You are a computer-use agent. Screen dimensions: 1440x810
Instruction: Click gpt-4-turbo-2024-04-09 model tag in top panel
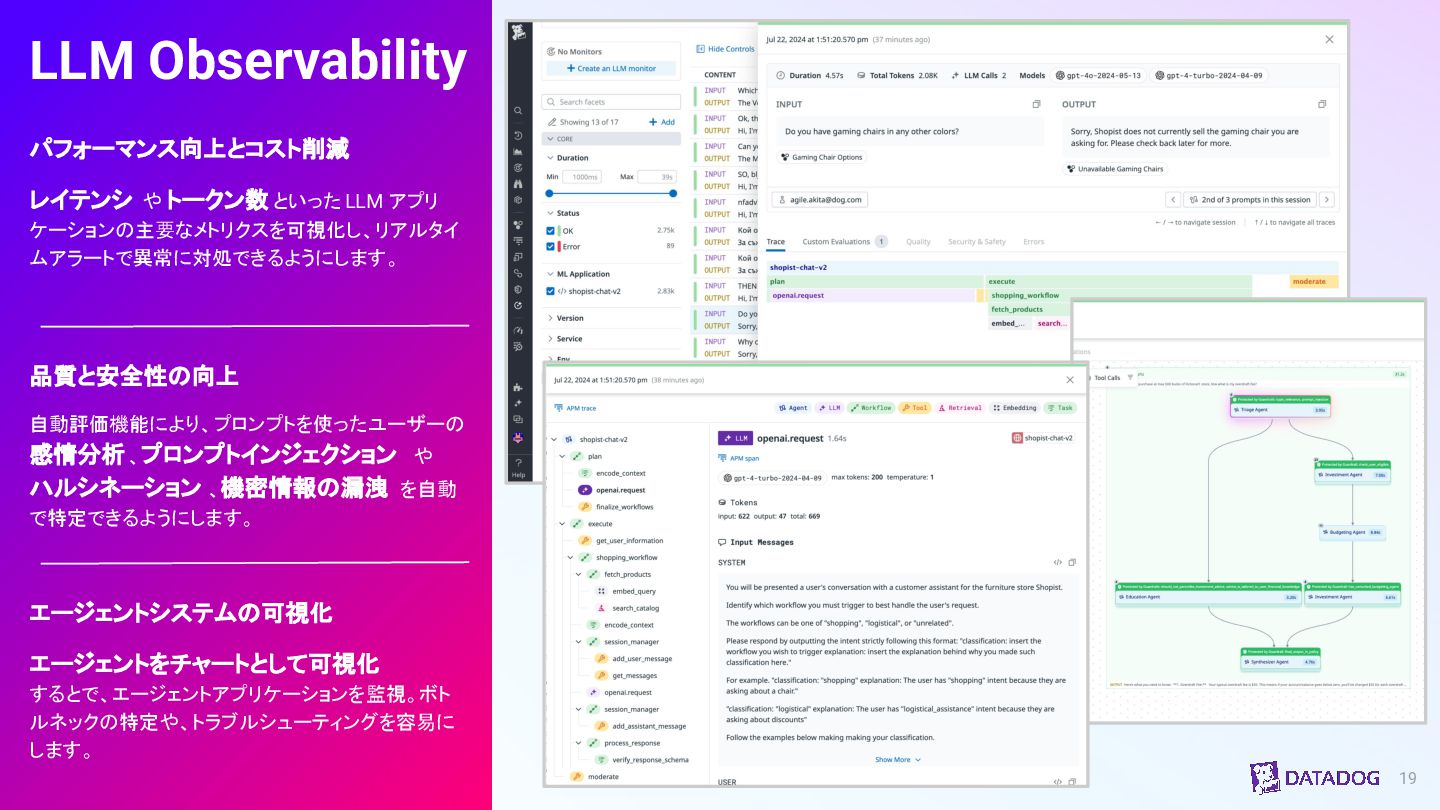[x=1208, y=76]
